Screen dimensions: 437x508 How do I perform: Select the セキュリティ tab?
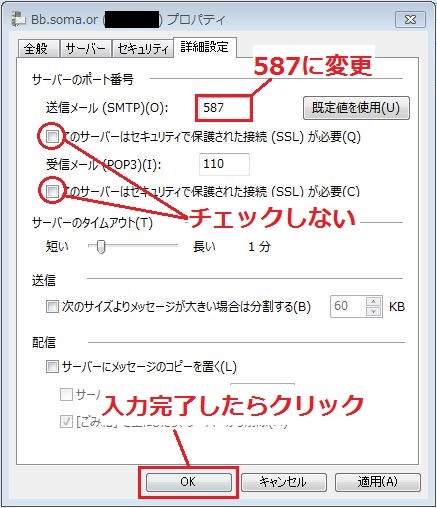(142, 49)
